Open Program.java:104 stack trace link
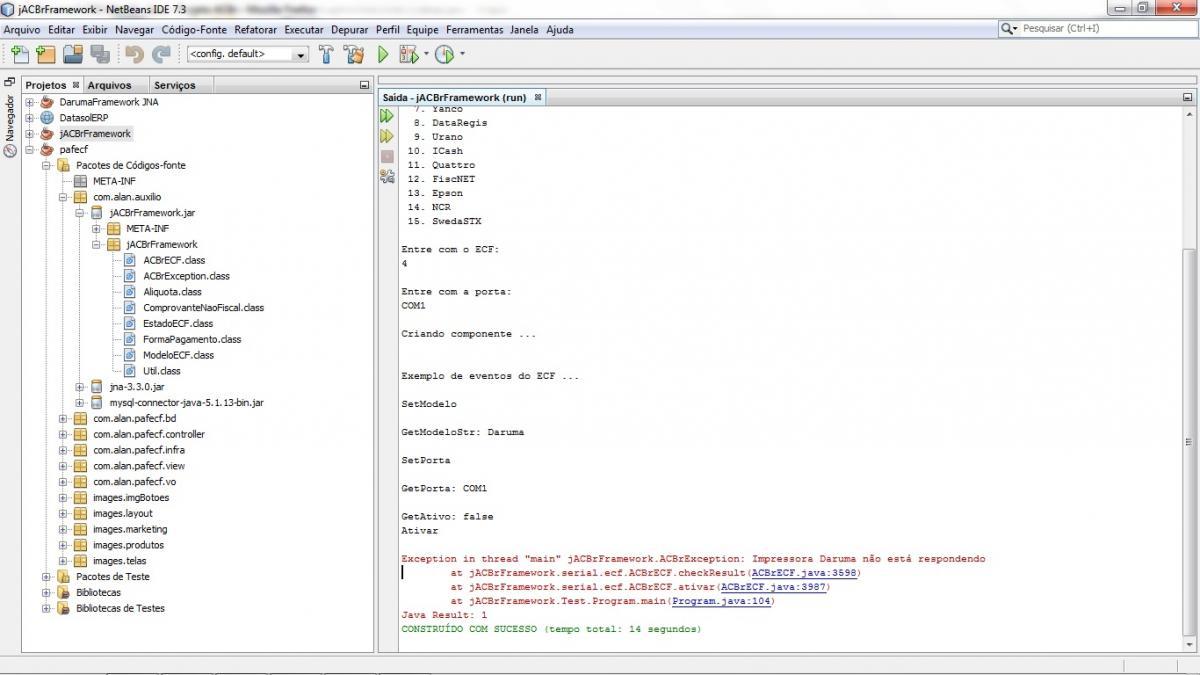This screenshot has height=675, width=1200. pyautogui.click(x=722, y=601)
